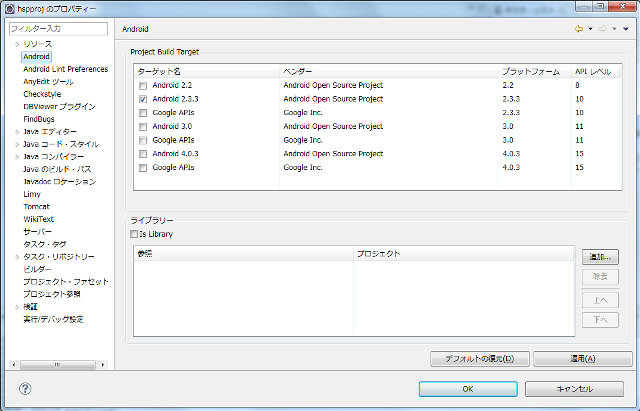Click the フィルター入力 filter text field
The height and width of the screenshot is (411, 640).
click(58, 29)
